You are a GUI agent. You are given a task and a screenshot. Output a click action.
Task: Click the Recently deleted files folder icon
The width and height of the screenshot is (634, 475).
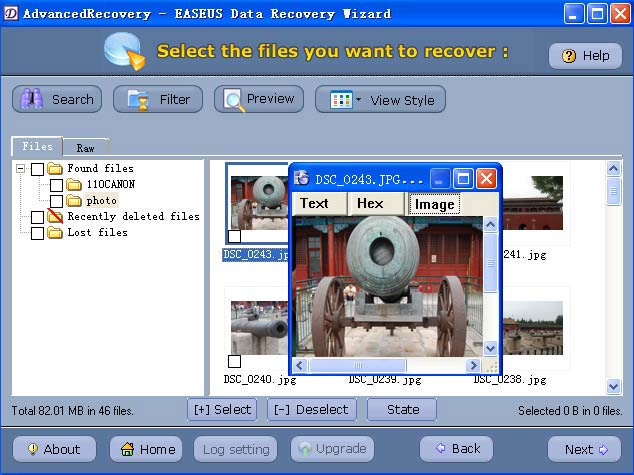point(55,216)
